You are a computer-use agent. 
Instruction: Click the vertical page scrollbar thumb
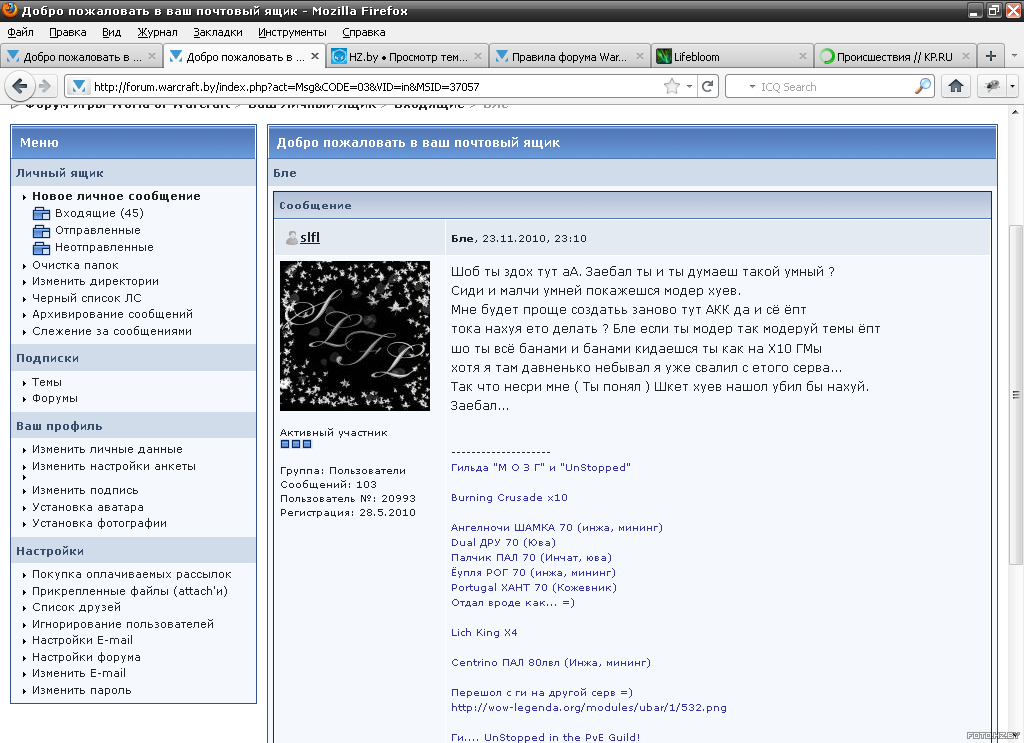1016,390
